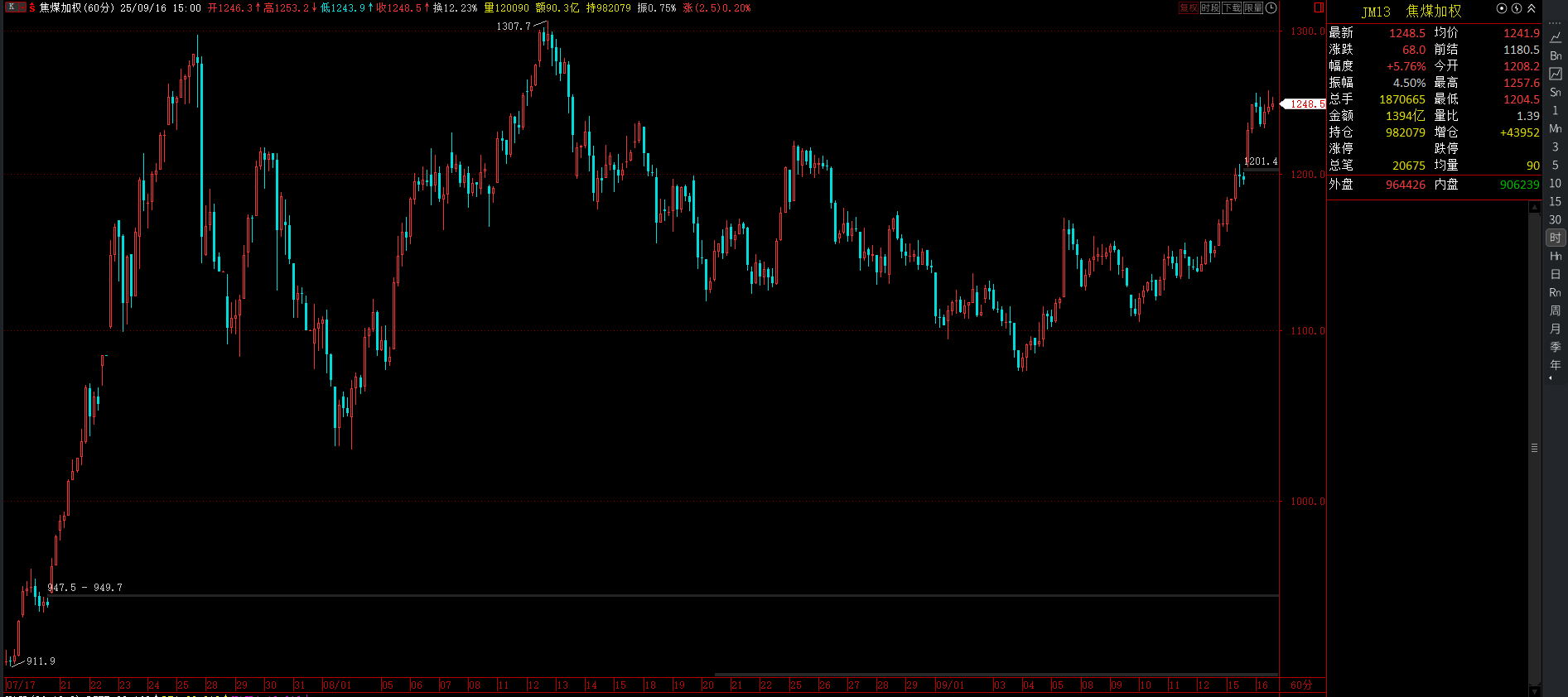Viewport: 1568px width, 697px height.
Task: Select the tick line chart icon in period bar
Action: [x=1556, y=37]
